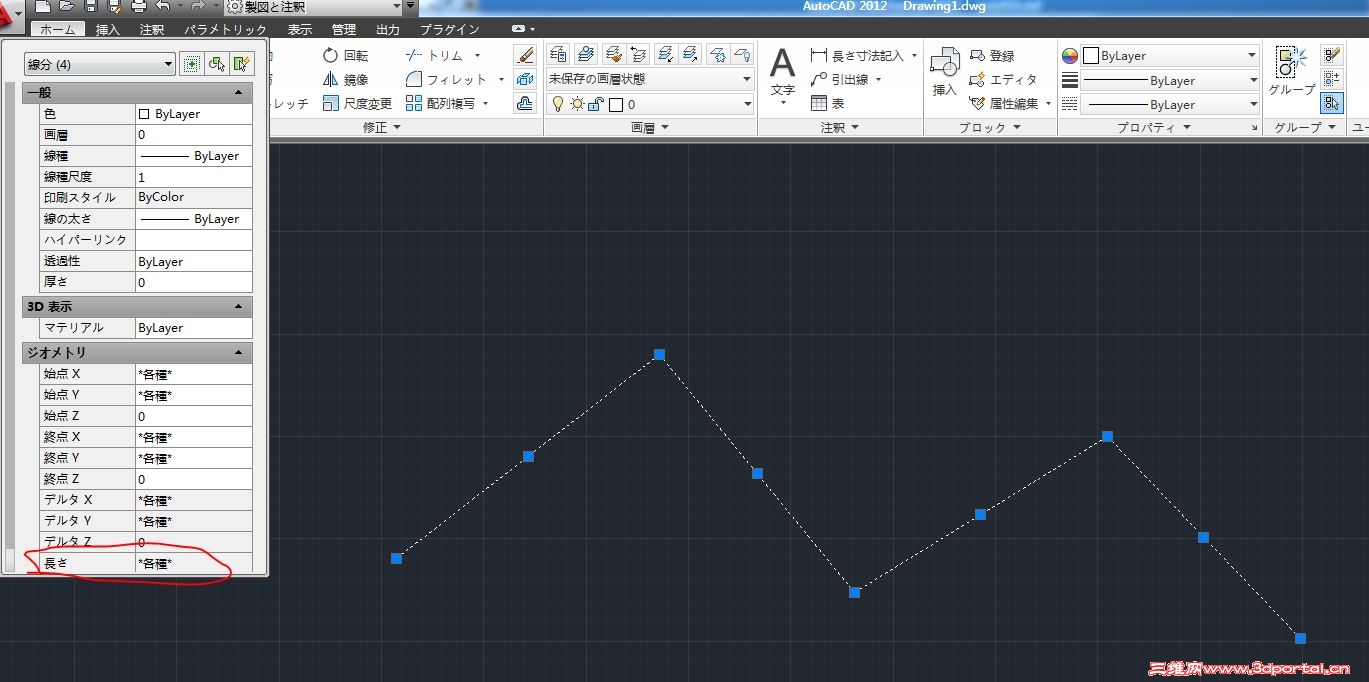The image size is (1369, 682).
Task: Expand the Annotation (注釈) panel
Action: [x=840, y=127]
